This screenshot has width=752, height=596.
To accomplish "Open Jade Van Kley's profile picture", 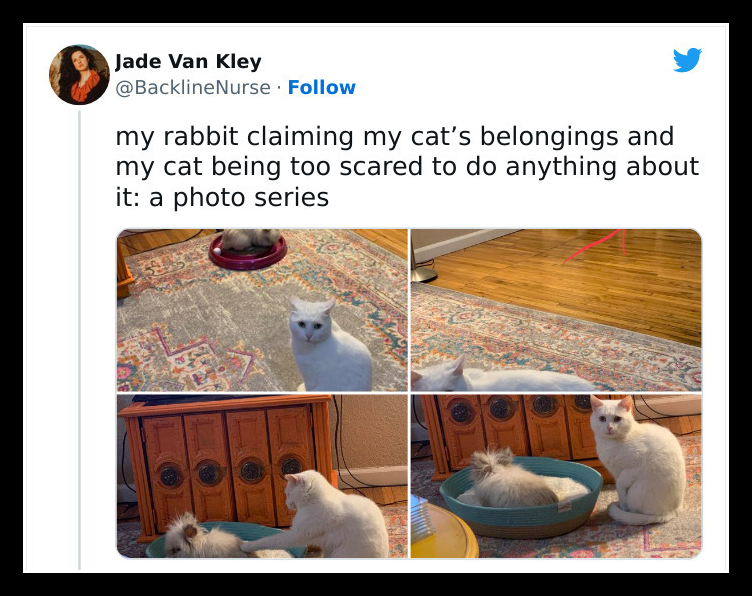I will coord(80,75).
